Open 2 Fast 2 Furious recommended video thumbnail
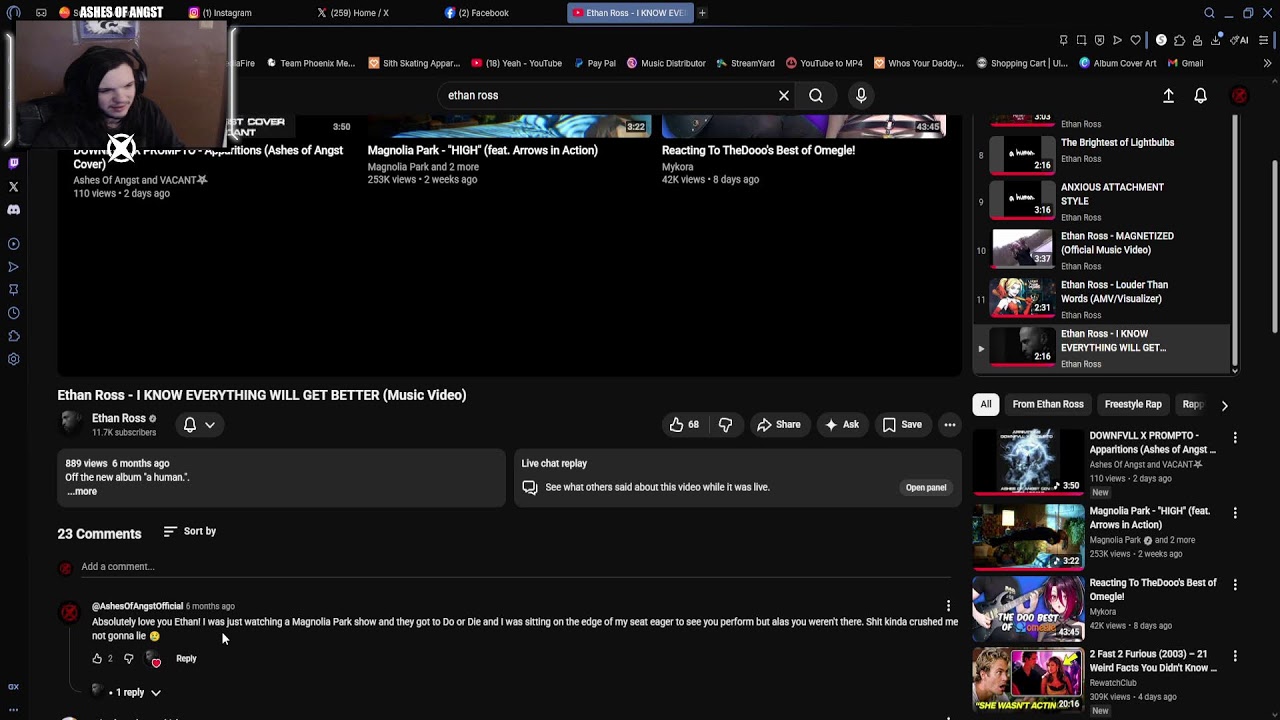The image size is (1280, 720). 1028,680
